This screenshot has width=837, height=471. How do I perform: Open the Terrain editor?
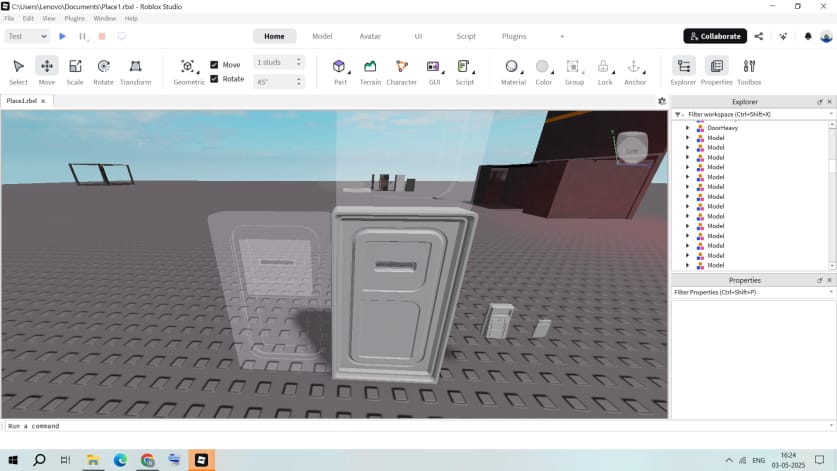click(x=370, y=71)
